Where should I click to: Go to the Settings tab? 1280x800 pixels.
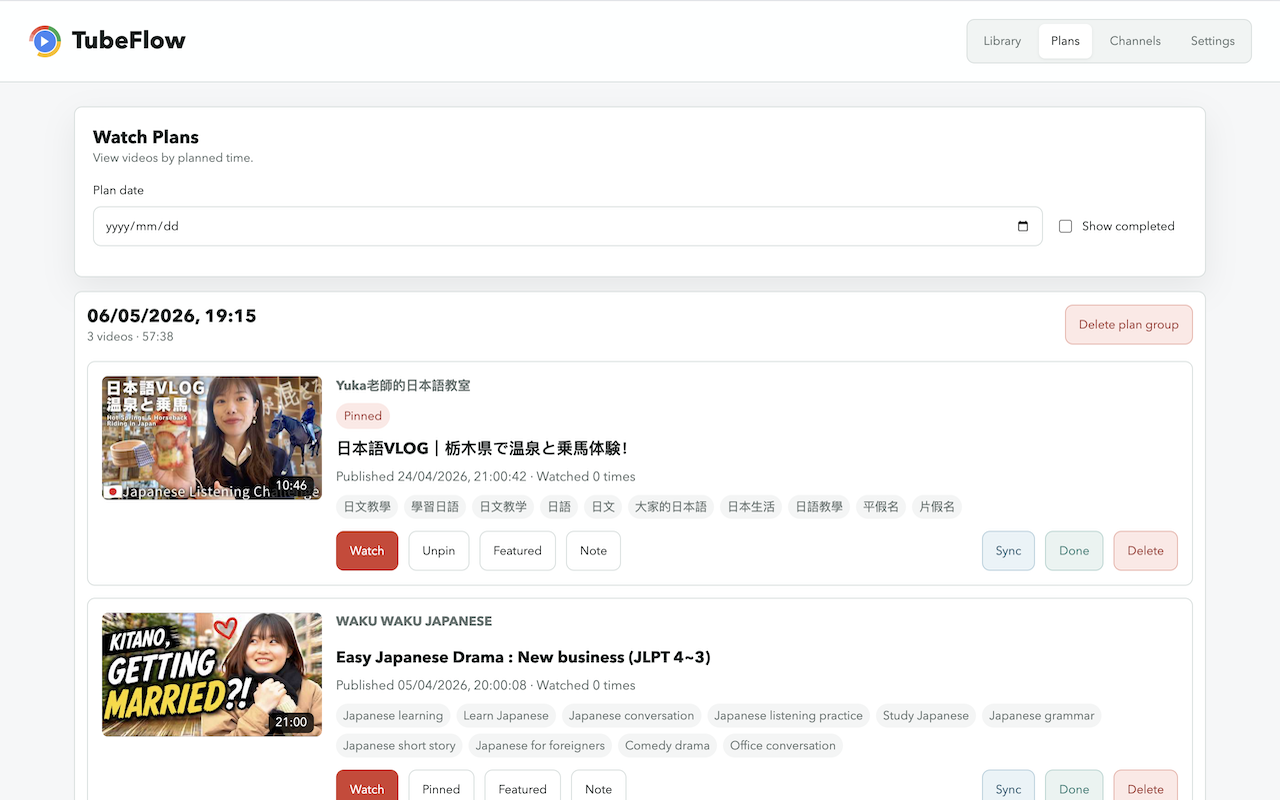tap(1212, 41)
